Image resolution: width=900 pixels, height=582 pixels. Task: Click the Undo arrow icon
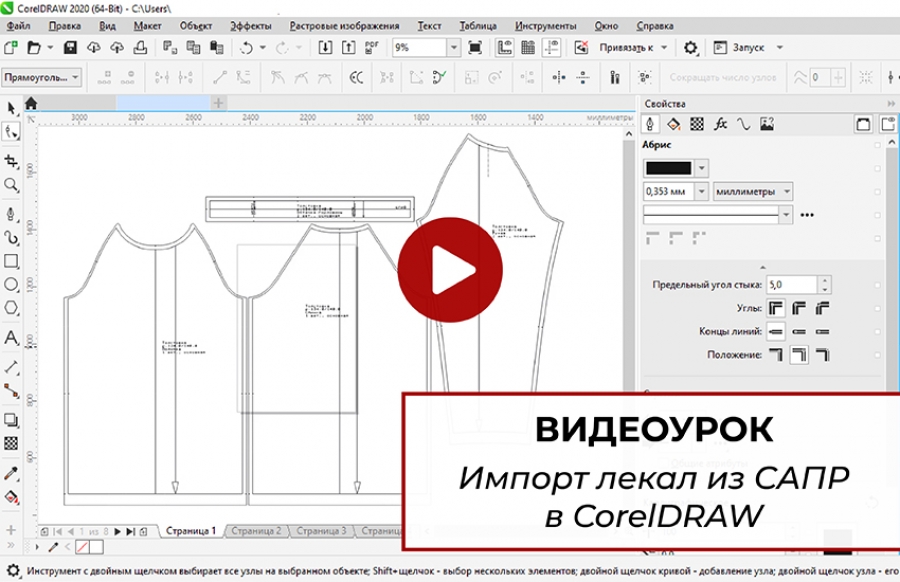pos(246,48)
